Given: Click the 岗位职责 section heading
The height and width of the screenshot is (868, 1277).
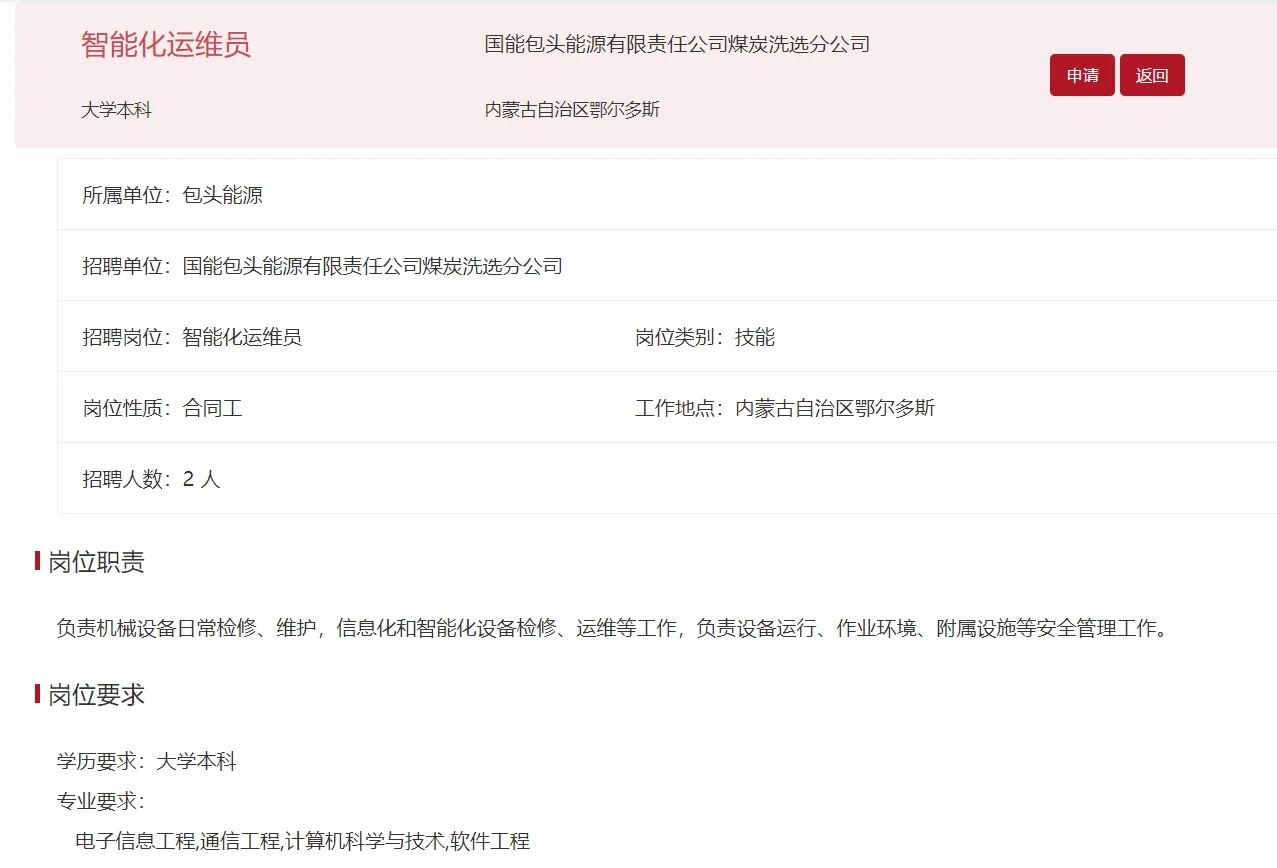Looking at the screenshot, I should (96, 562).
